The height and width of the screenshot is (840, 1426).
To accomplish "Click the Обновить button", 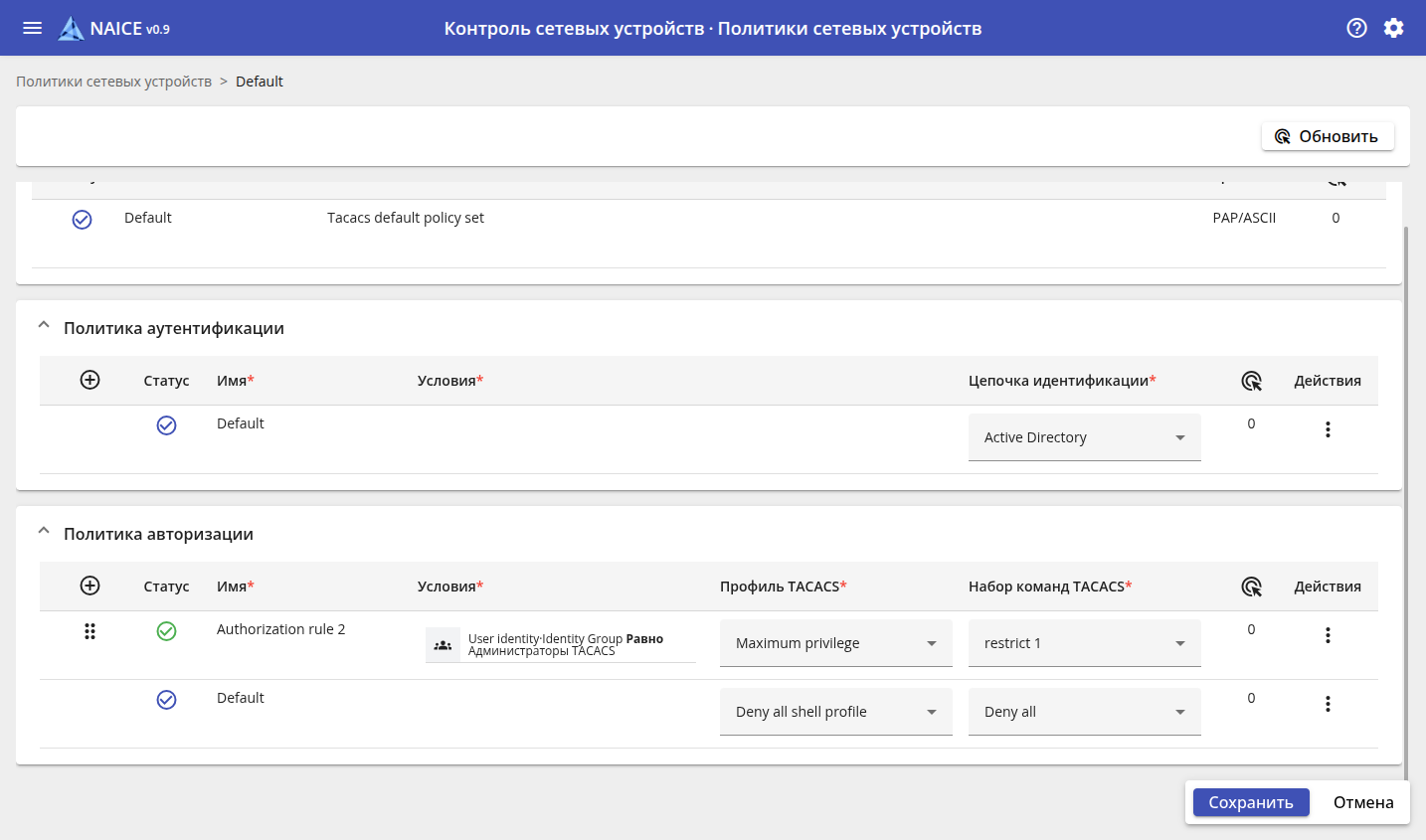I will point(1327,136).
